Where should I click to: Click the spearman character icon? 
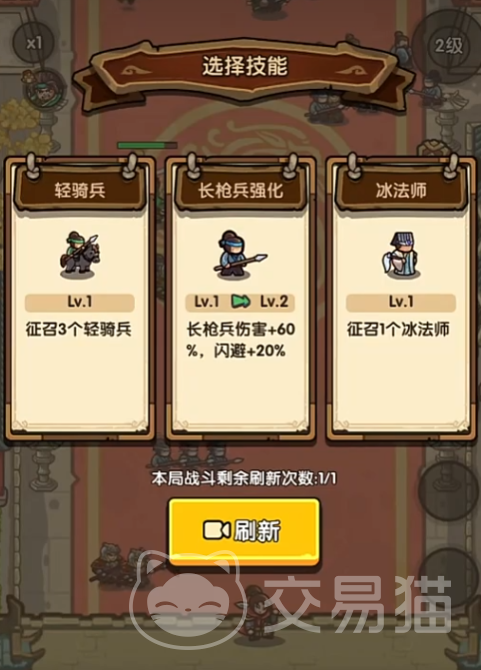pyautogui.click(x=240, y=256)
